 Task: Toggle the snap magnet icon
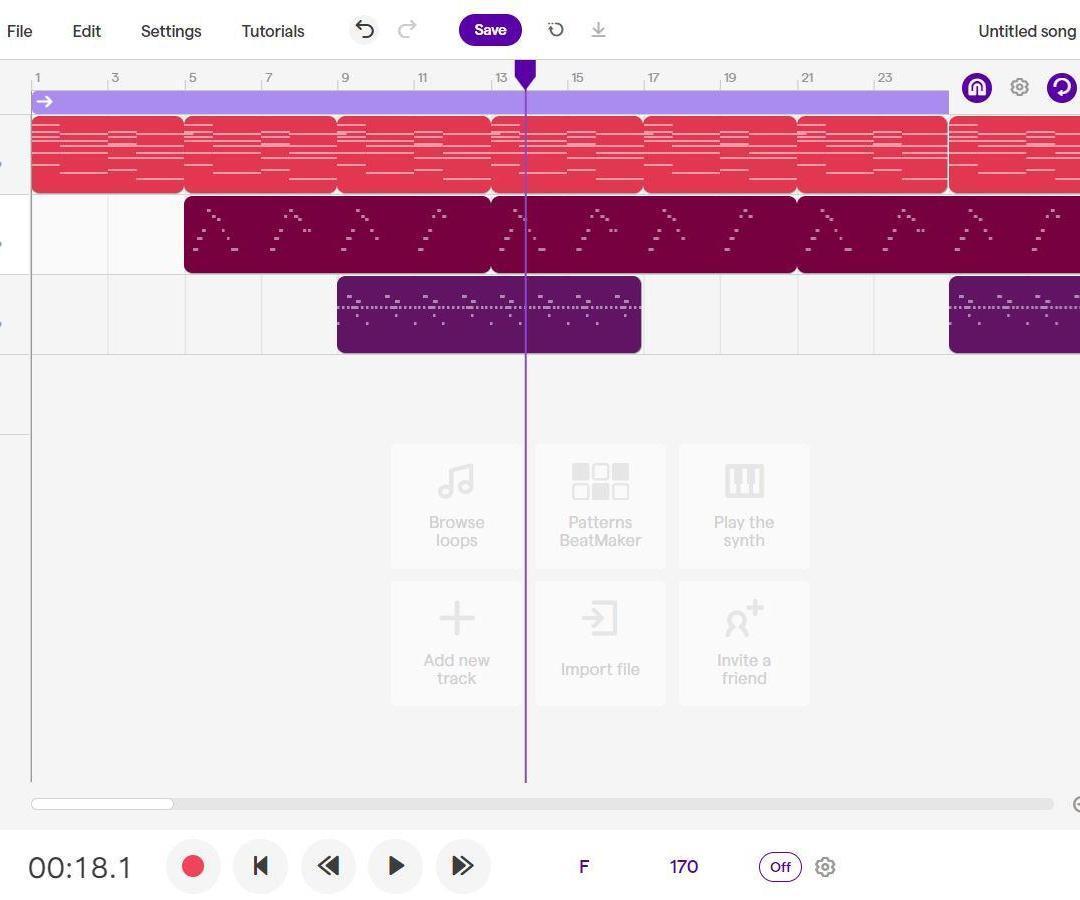coord(976,87)
